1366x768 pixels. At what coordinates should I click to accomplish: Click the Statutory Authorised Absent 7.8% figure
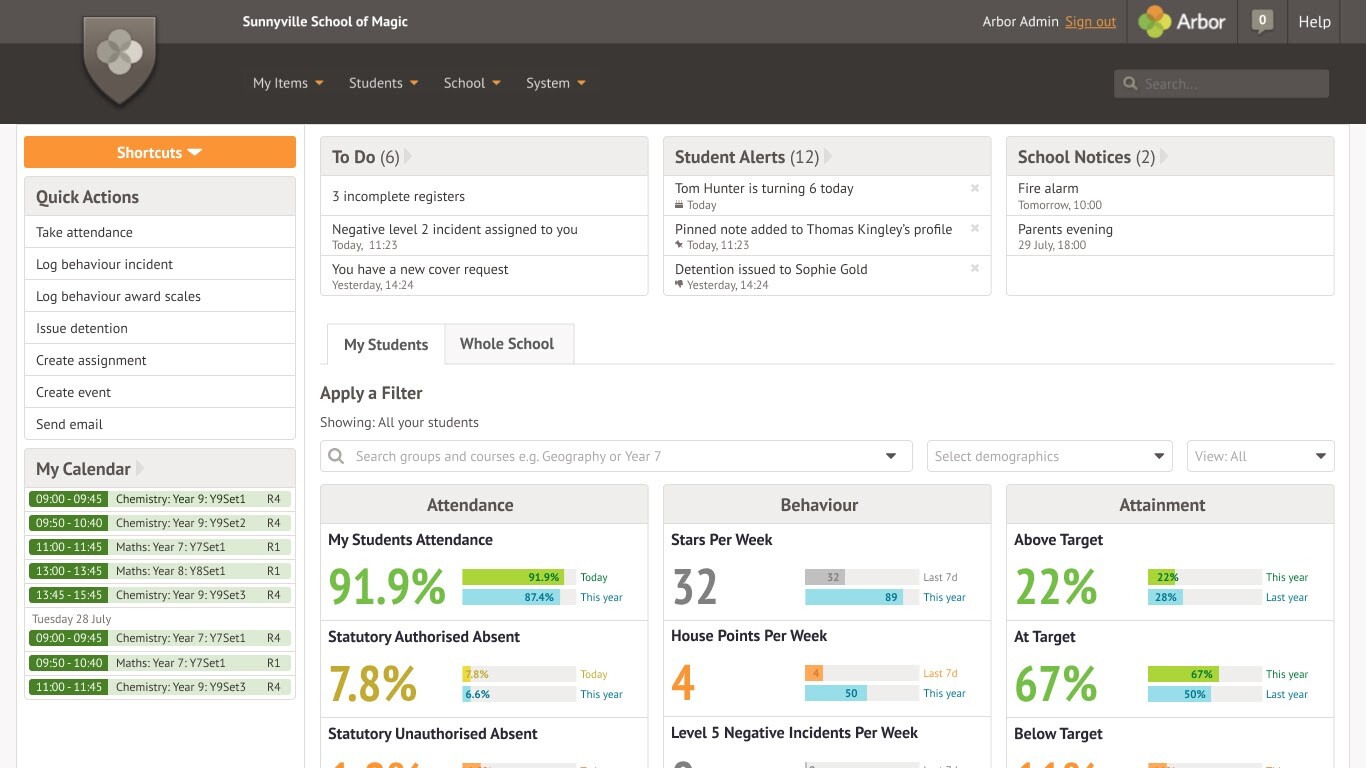point(372,684)
